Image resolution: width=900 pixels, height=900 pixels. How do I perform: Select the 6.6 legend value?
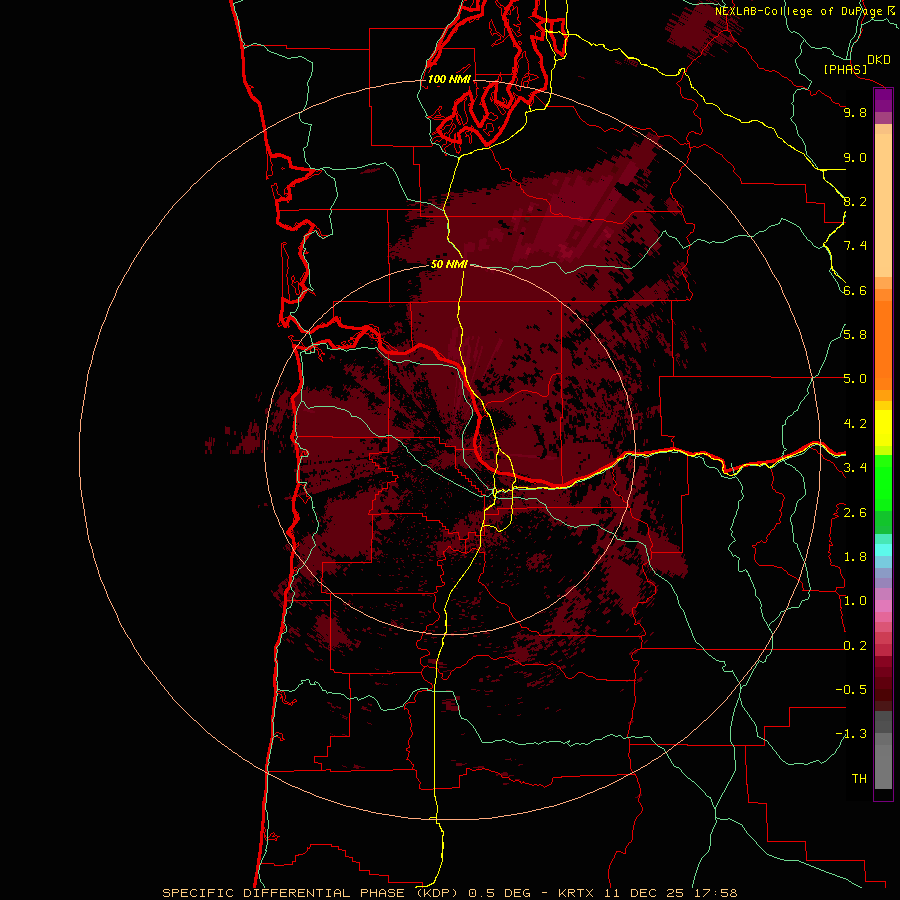[855, 290]
